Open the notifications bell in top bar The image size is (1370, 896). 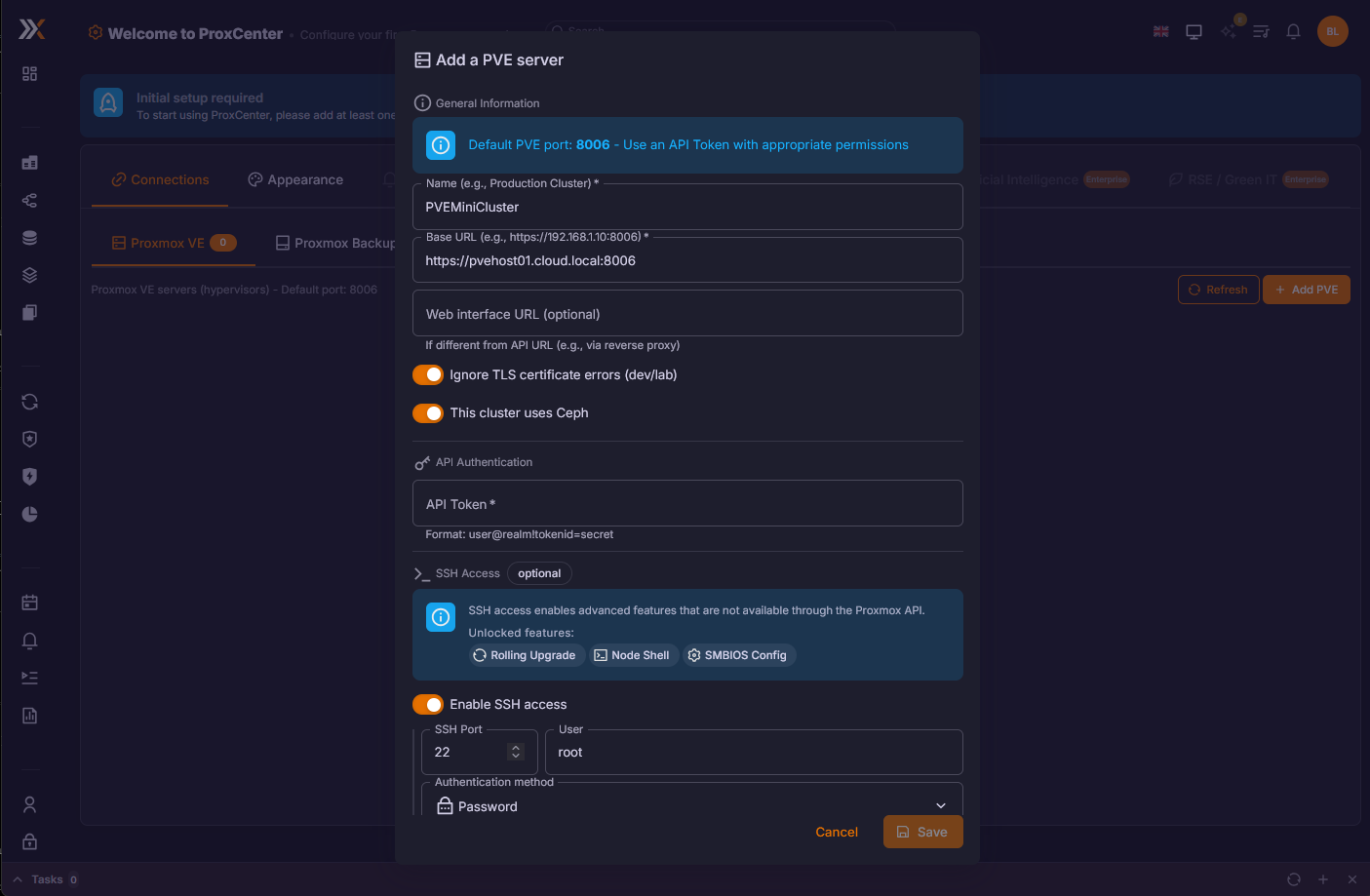click(1293, 31)
